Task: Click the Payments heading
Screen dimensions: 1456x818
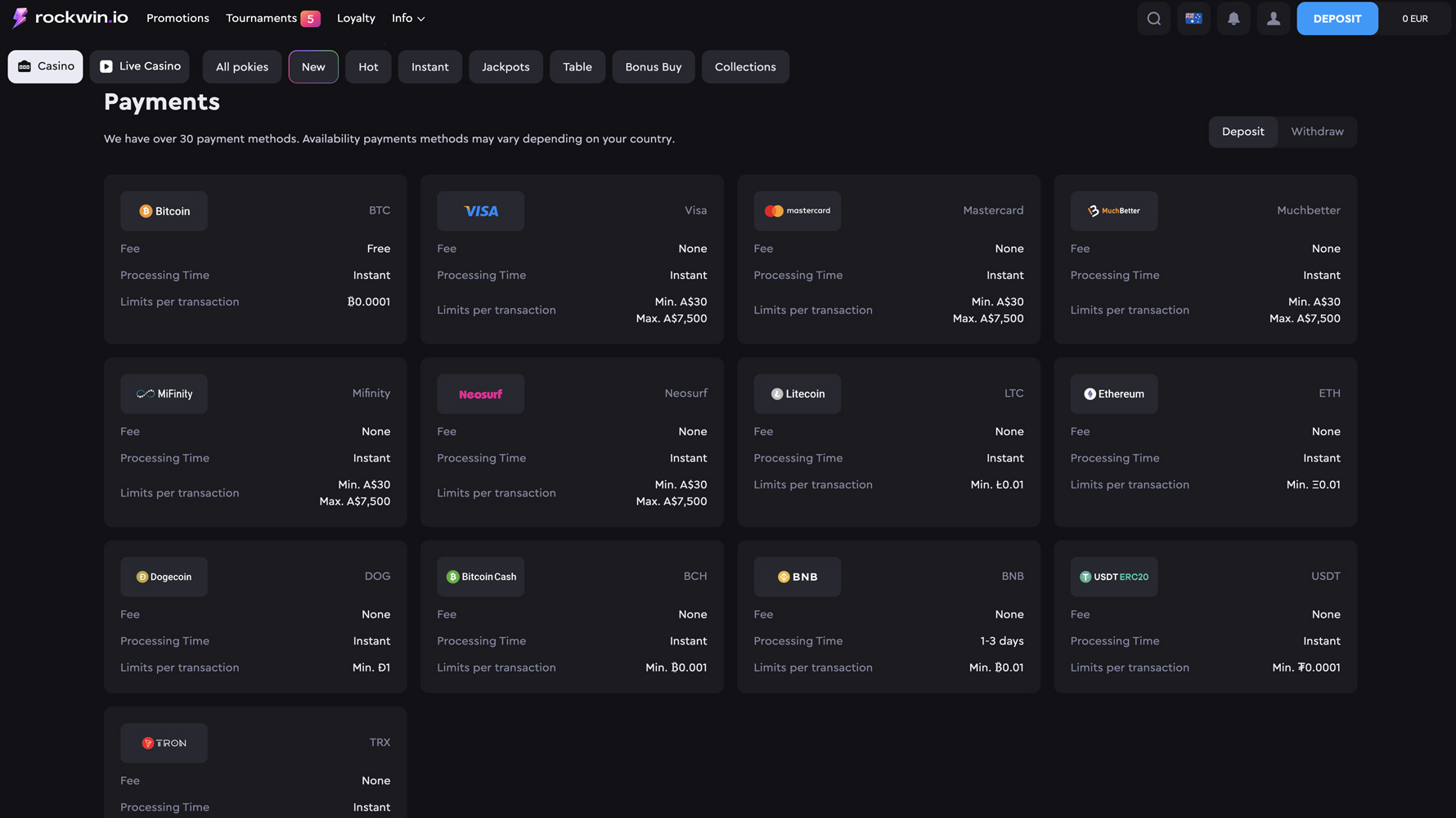Action: coord(162,102)
